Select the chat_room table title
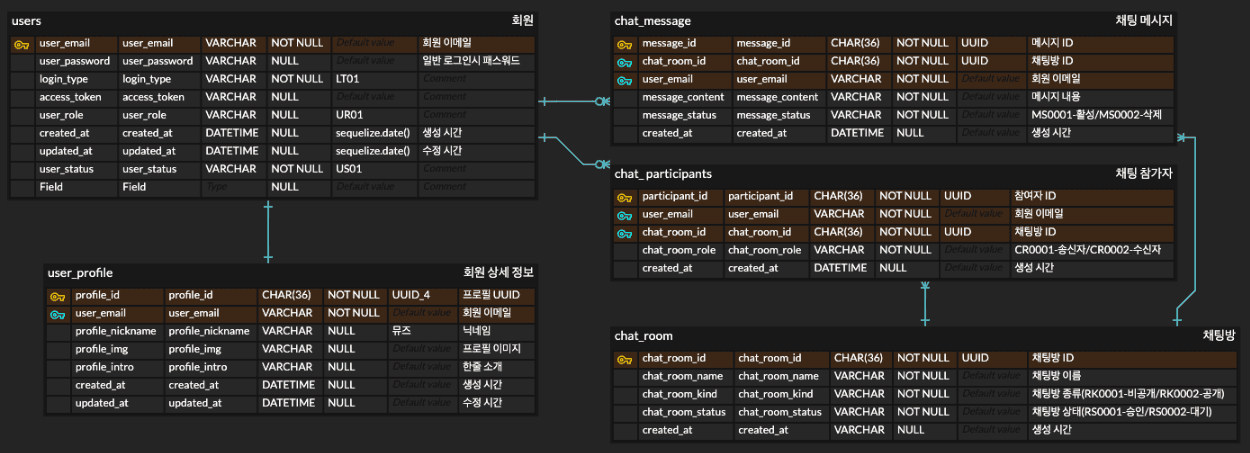The height and width of the screenshot is (453, 1250). 644,336
